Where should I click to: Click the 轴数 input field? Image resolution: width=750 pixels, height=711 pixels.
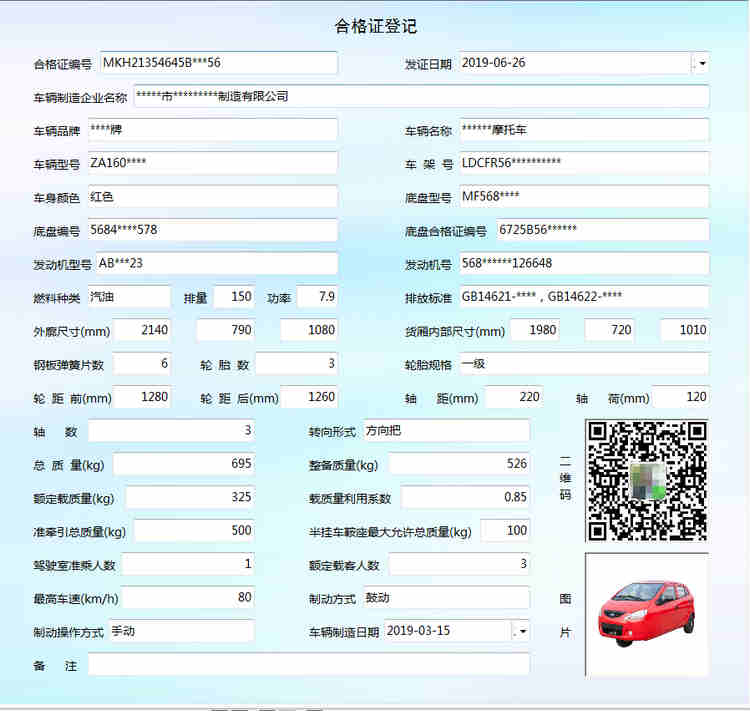coord(171,431)
